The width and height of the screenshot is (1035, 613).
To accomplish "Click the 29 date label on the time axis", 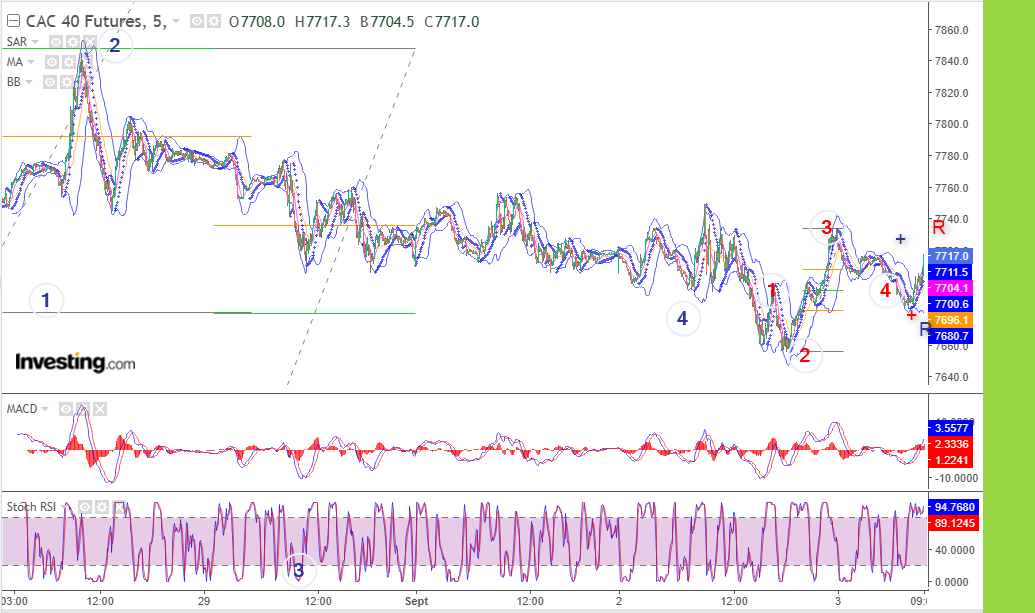I will click(204, 601).
